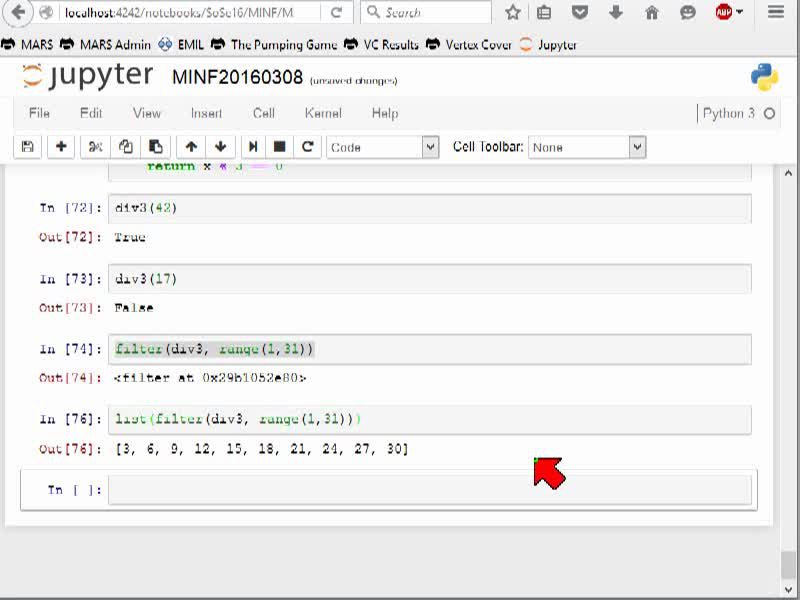This screenshot has height=600, width=800.
Task: Open the Cell Toolbar None dropdown
Action: [x=587, y=147]
